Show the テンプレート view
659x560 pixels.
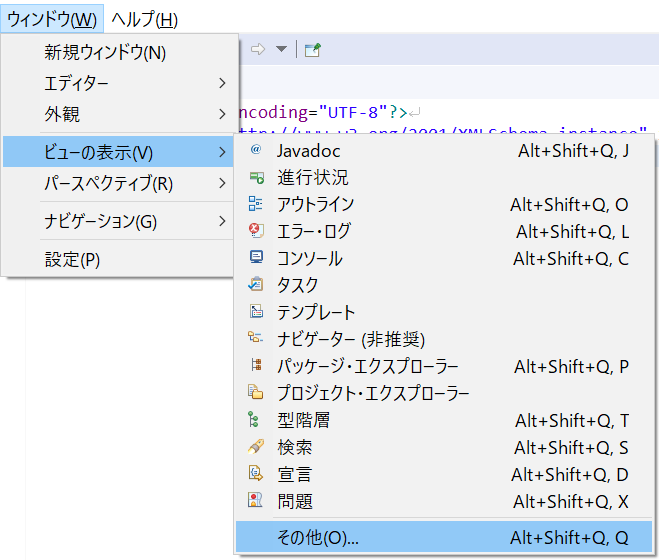coord(444,312)
